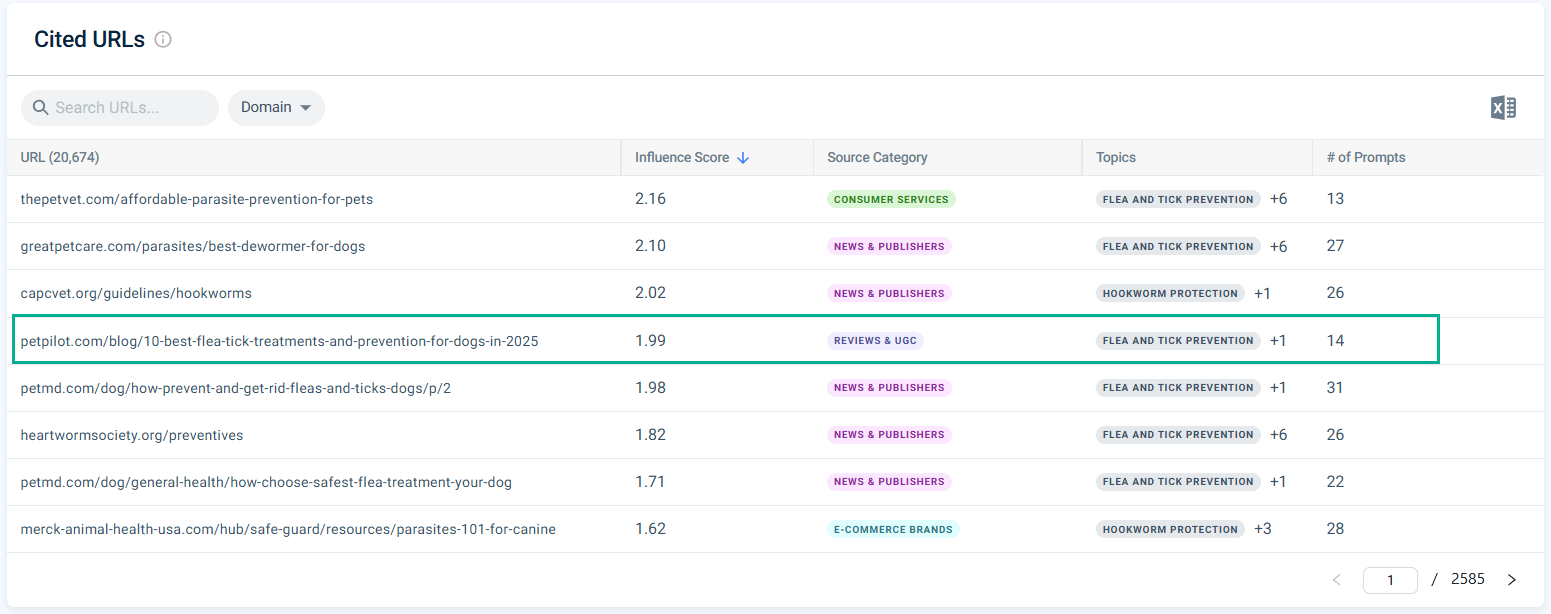Click the E-Commerce Brands category tag
The height and width of the screenshot is (614, 1551).
point(893,529)
